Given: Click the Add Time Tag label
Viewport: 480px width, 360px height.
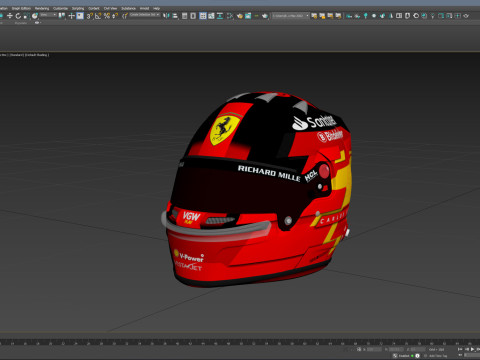Looking at the screenshot, I should tap(438, 356).
